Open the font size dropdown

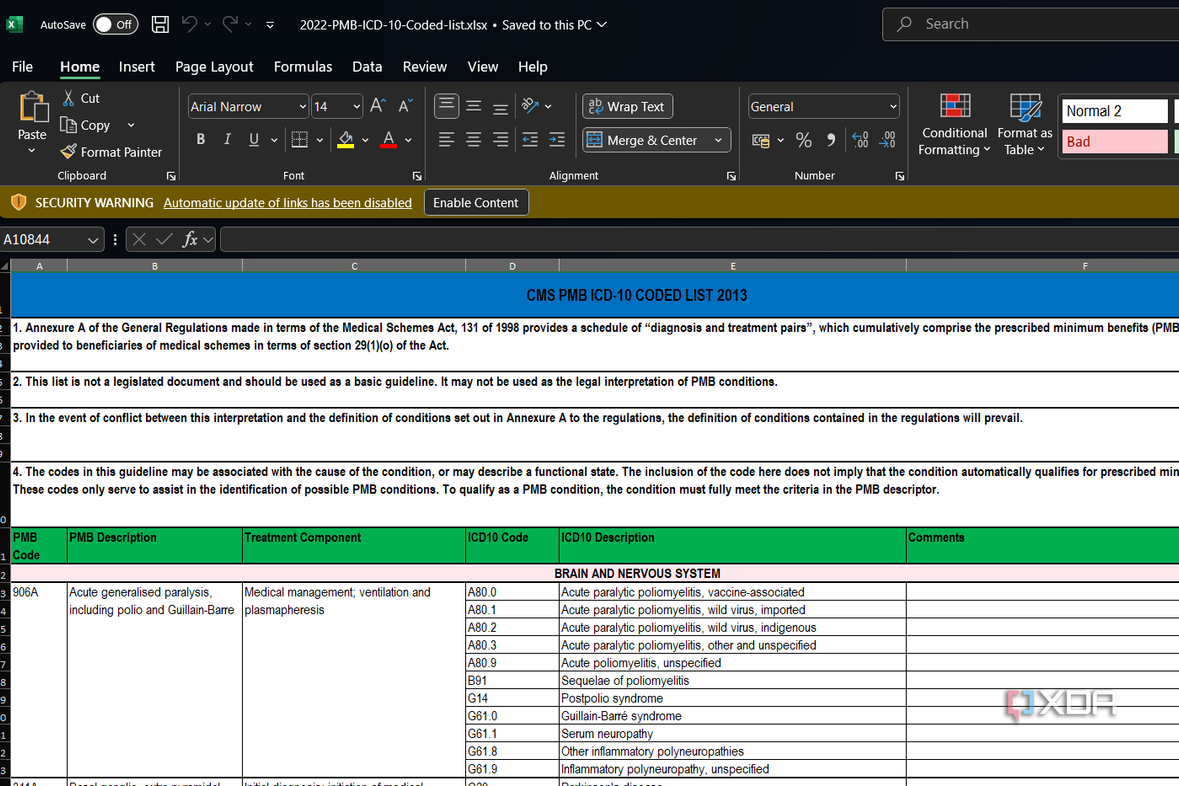[356, 107]
